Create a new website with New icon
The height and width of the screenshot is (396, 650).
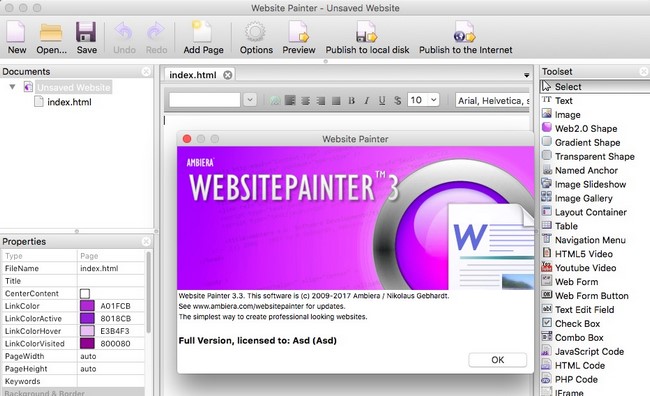17,32
